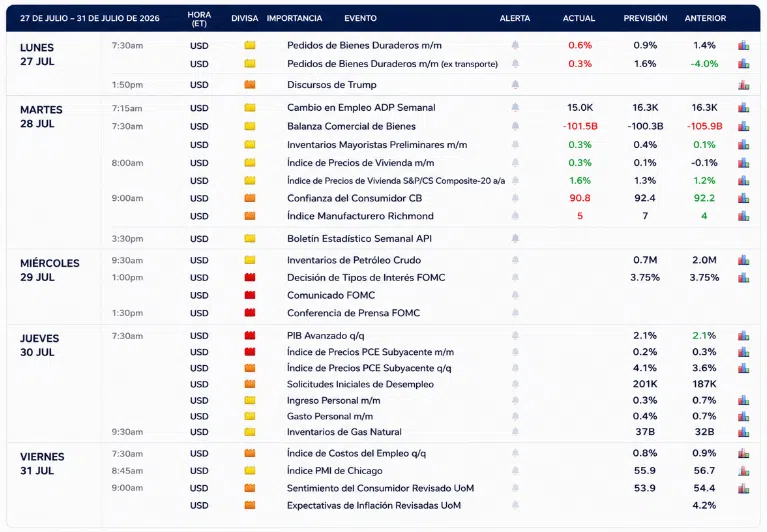Open chart icon for Gasto Personal m/m

point(744,416)
